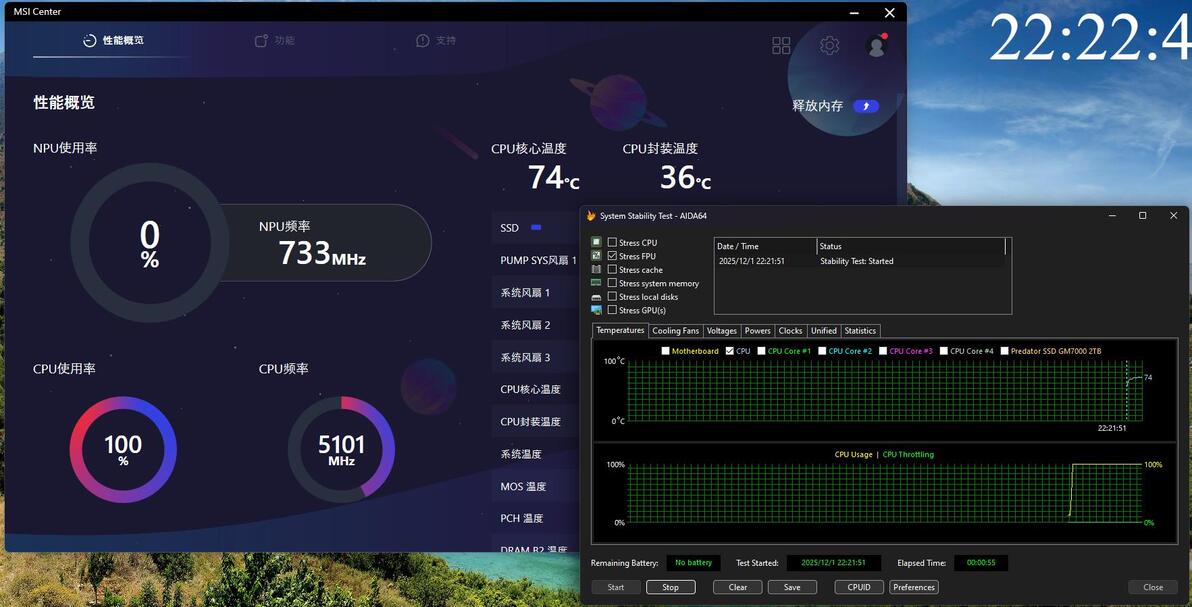Uncheck the Stress FPU checkbox

(x=612, y=256)
